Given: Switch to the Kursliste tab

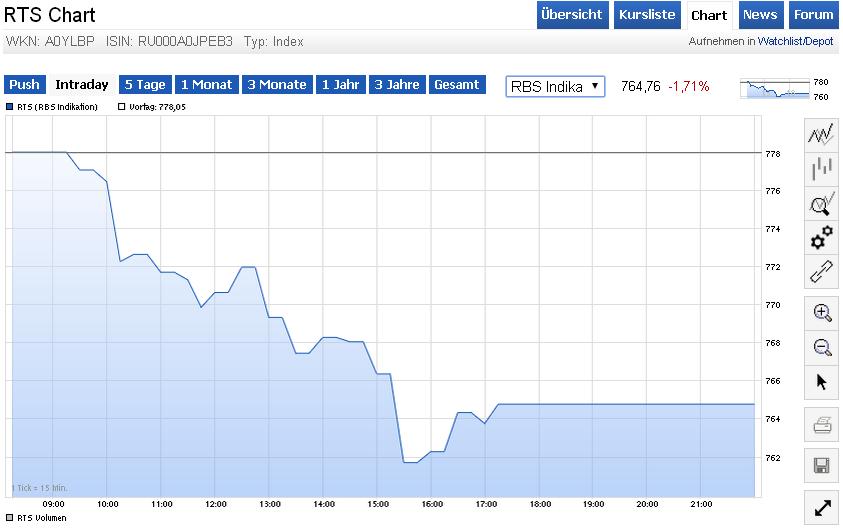Looking at the screenshot, I should (646, 15).
